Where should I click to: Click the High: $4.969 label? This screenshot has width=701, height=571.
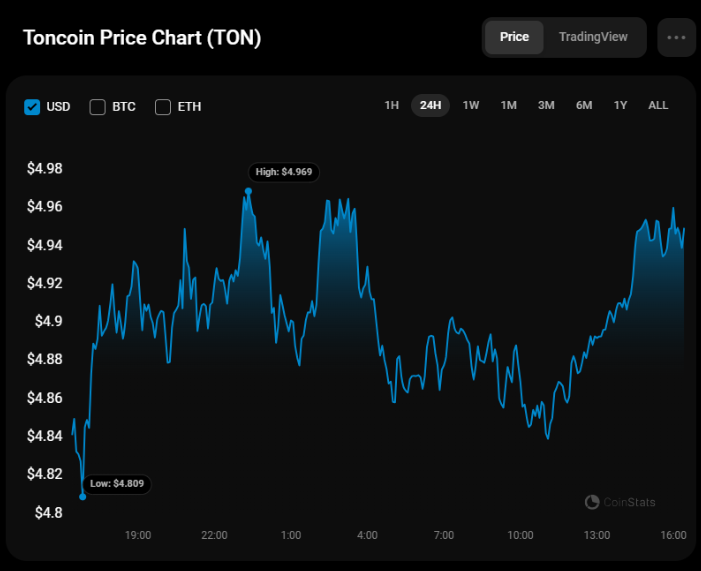coord(284,172)
